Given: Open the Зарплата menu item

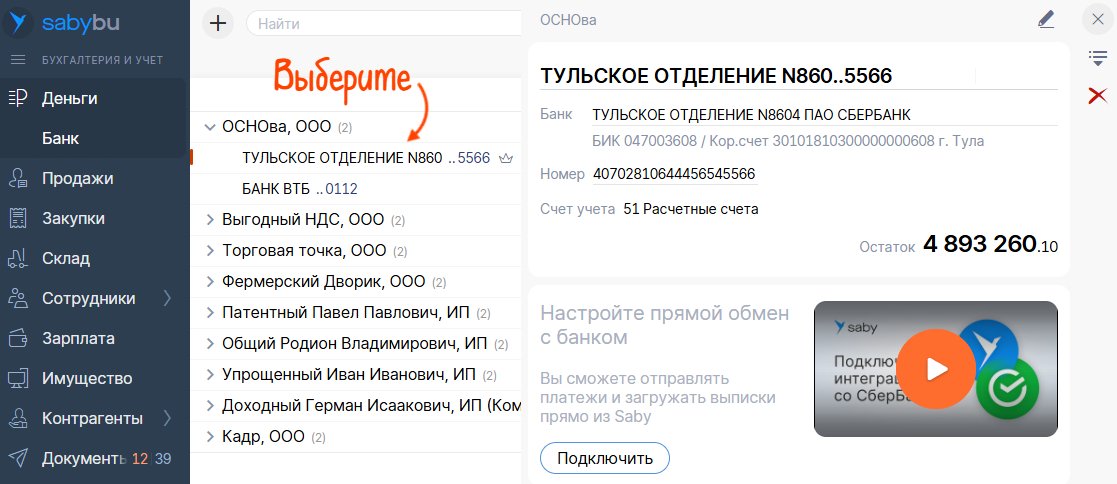Looking at the screenshot, I should pos(78,338).
